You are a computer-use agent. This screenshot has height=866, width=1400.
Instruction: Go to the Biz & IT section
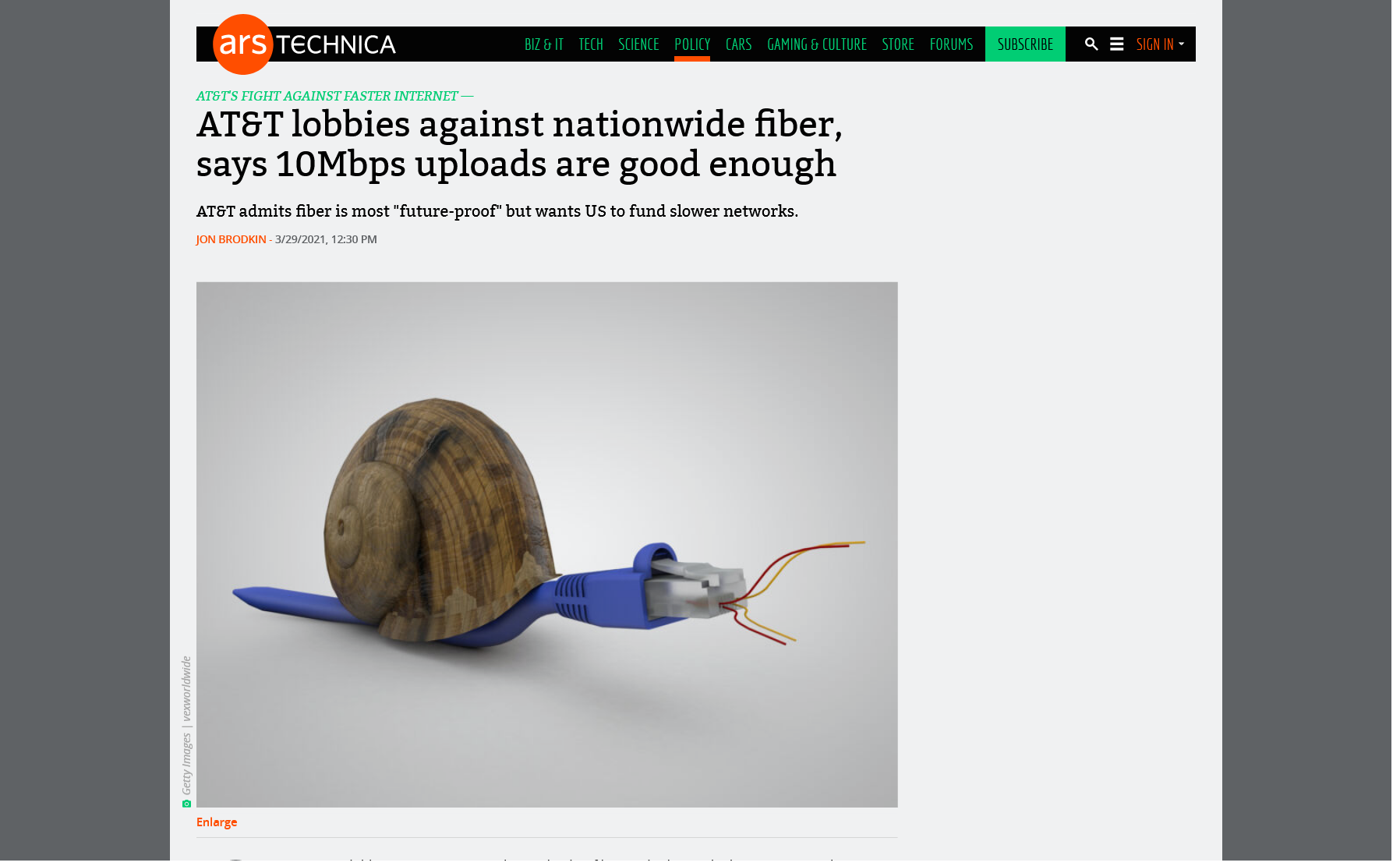coord(543,44)
